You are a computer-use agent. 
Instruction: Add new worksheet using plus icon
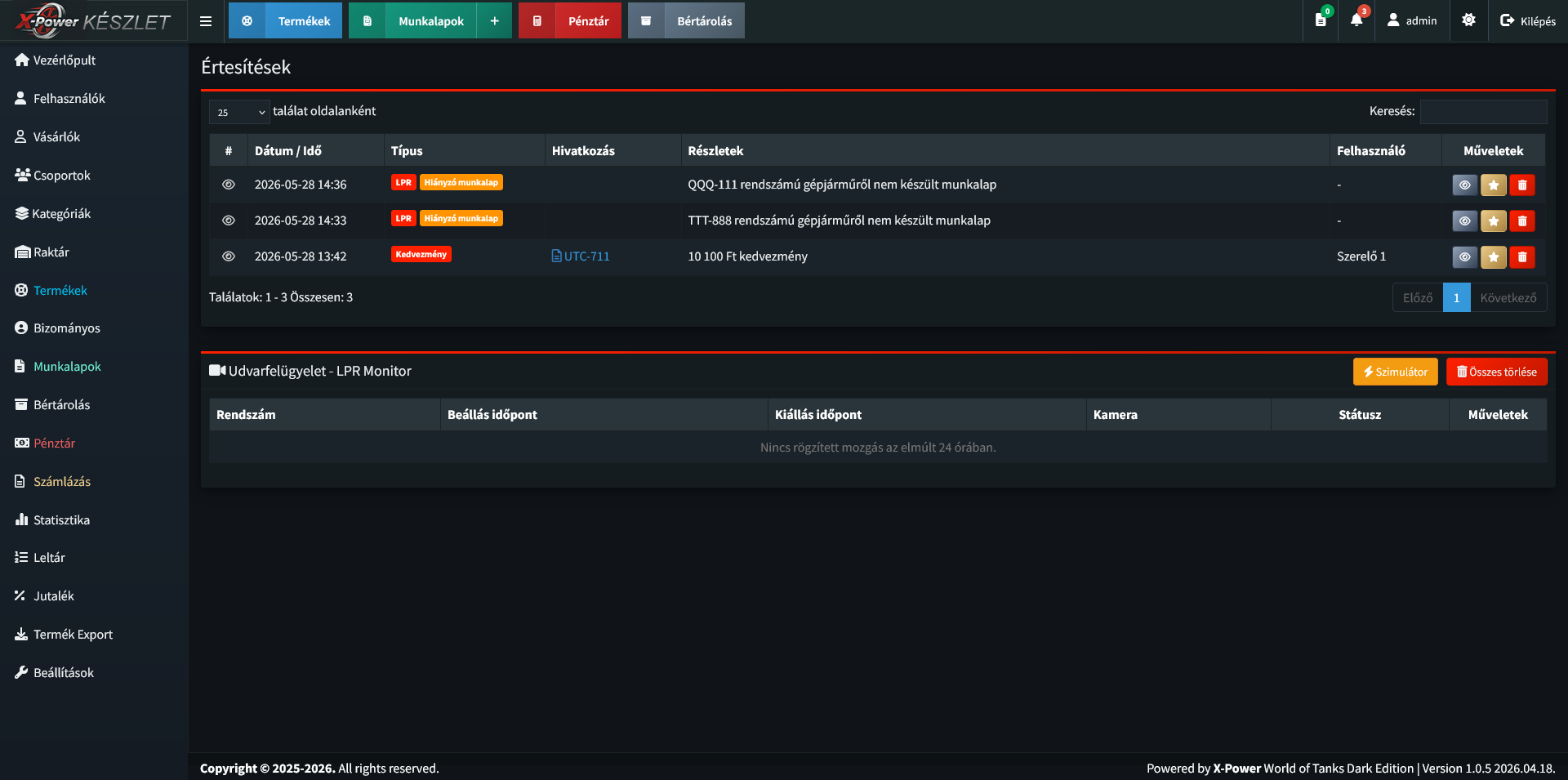[x=494, y=20]
